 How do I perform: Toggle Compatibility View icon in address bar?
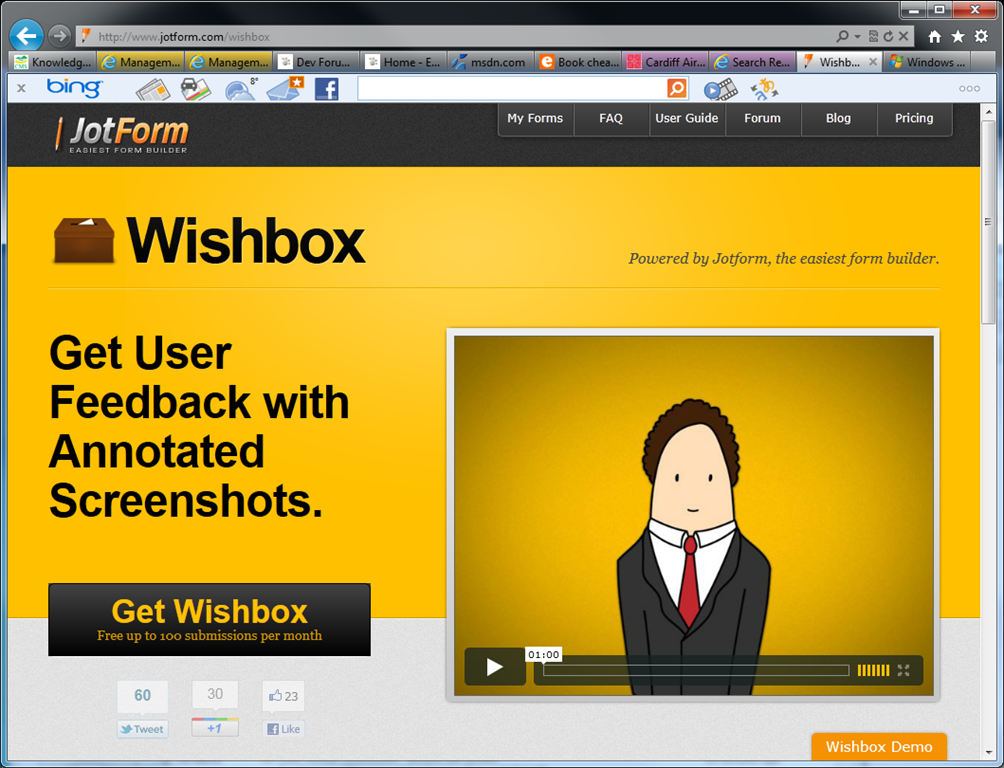873,37
